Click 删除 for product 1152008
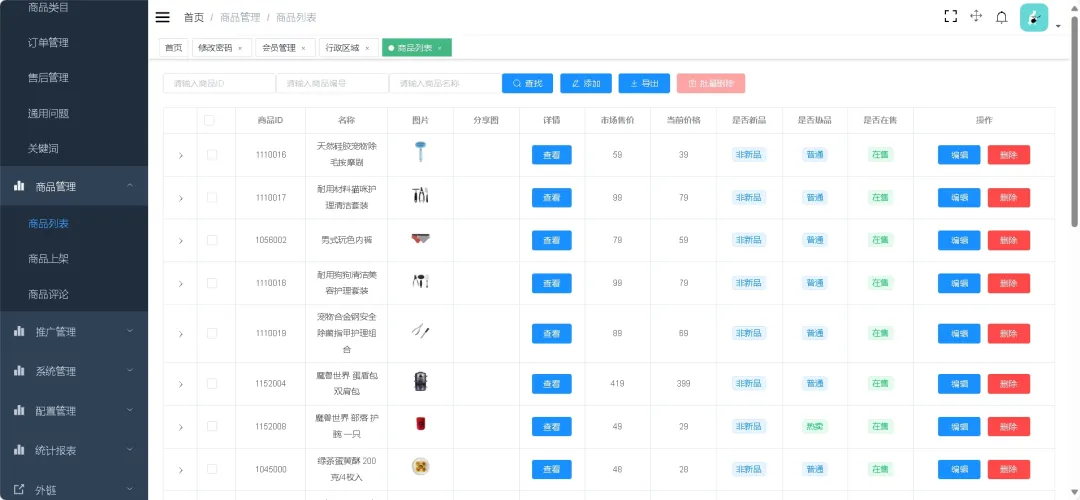 point(1008,426)
